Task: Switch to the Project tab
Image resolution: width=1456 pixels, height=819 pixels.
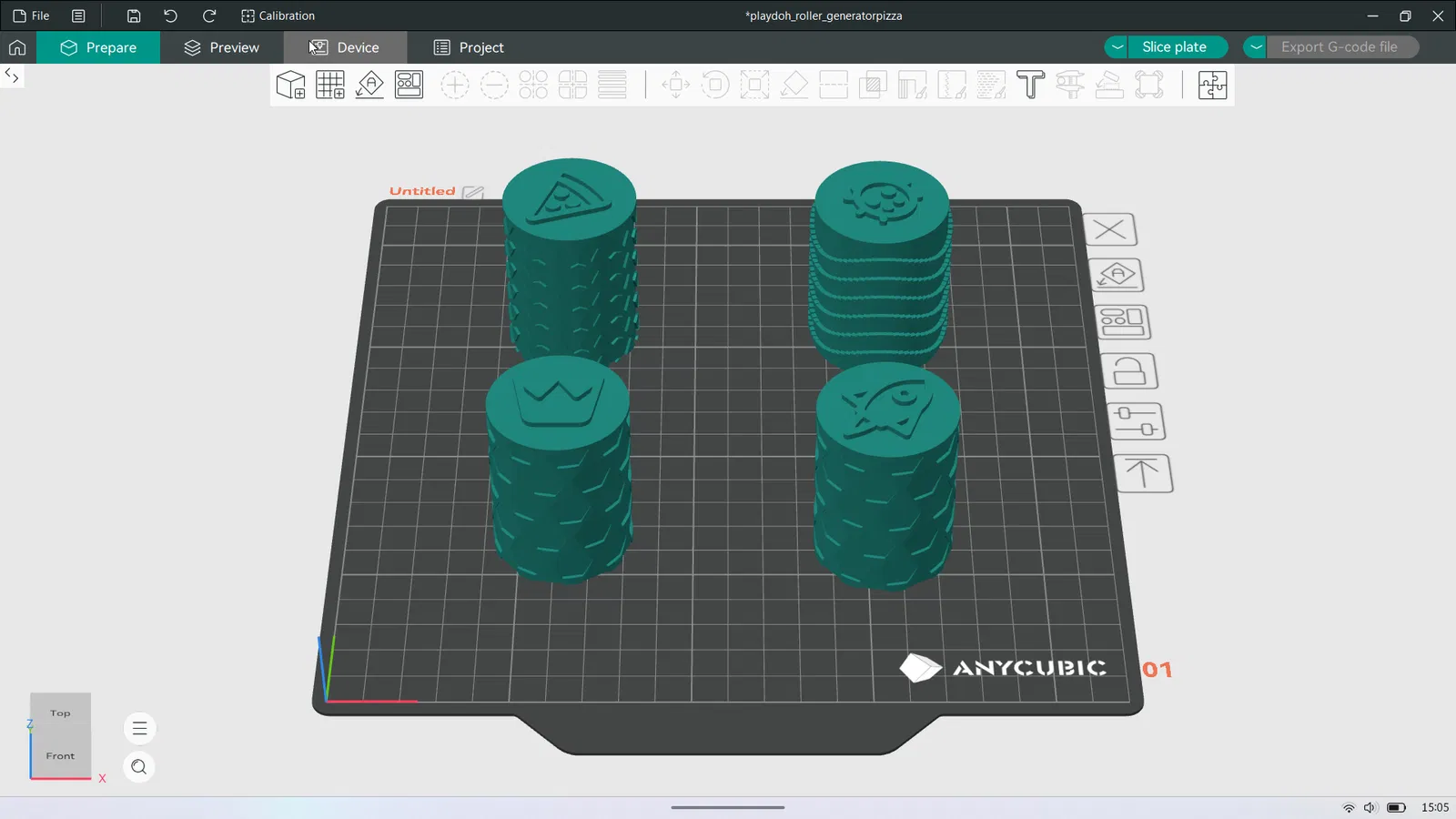Action: [469, 47]
